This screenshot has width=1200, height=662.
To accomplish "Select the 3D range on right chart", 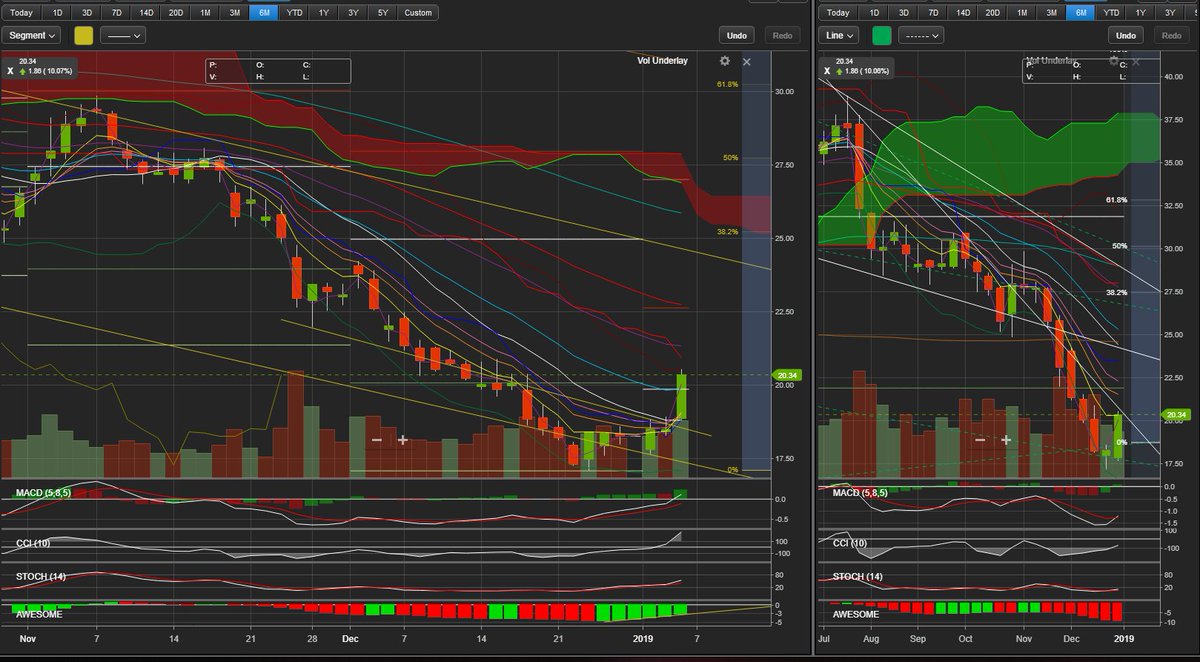I will [x=904, y=12].
